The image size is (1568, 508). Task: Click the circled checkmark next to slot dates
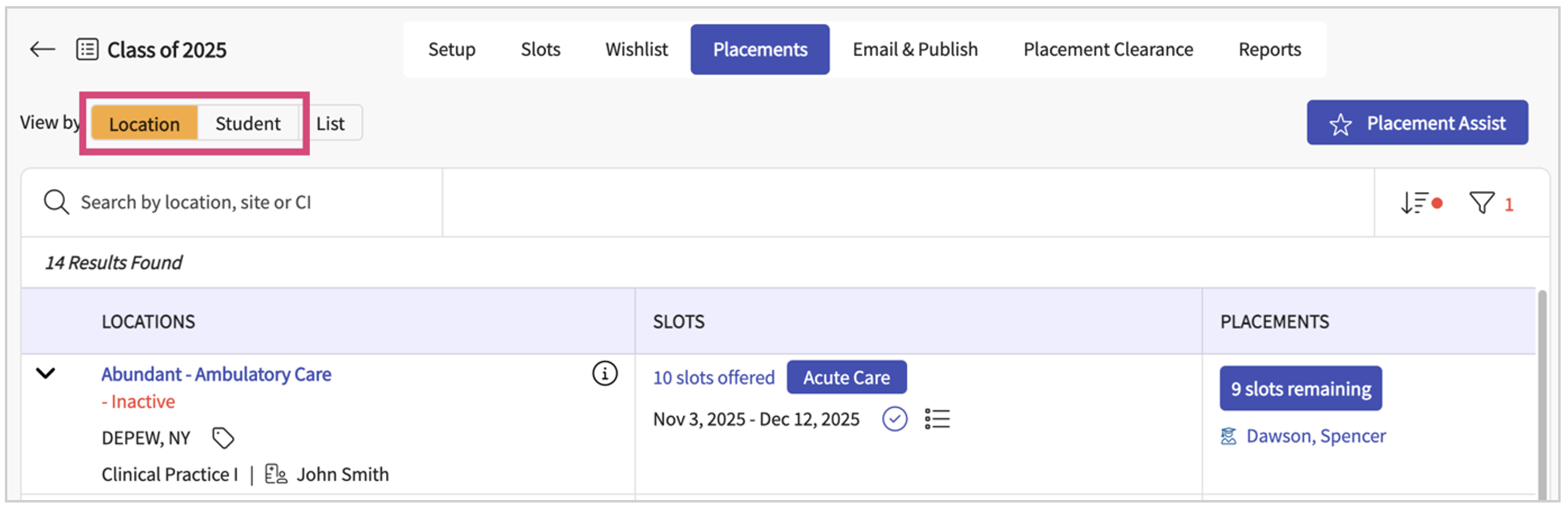(894, 419)
